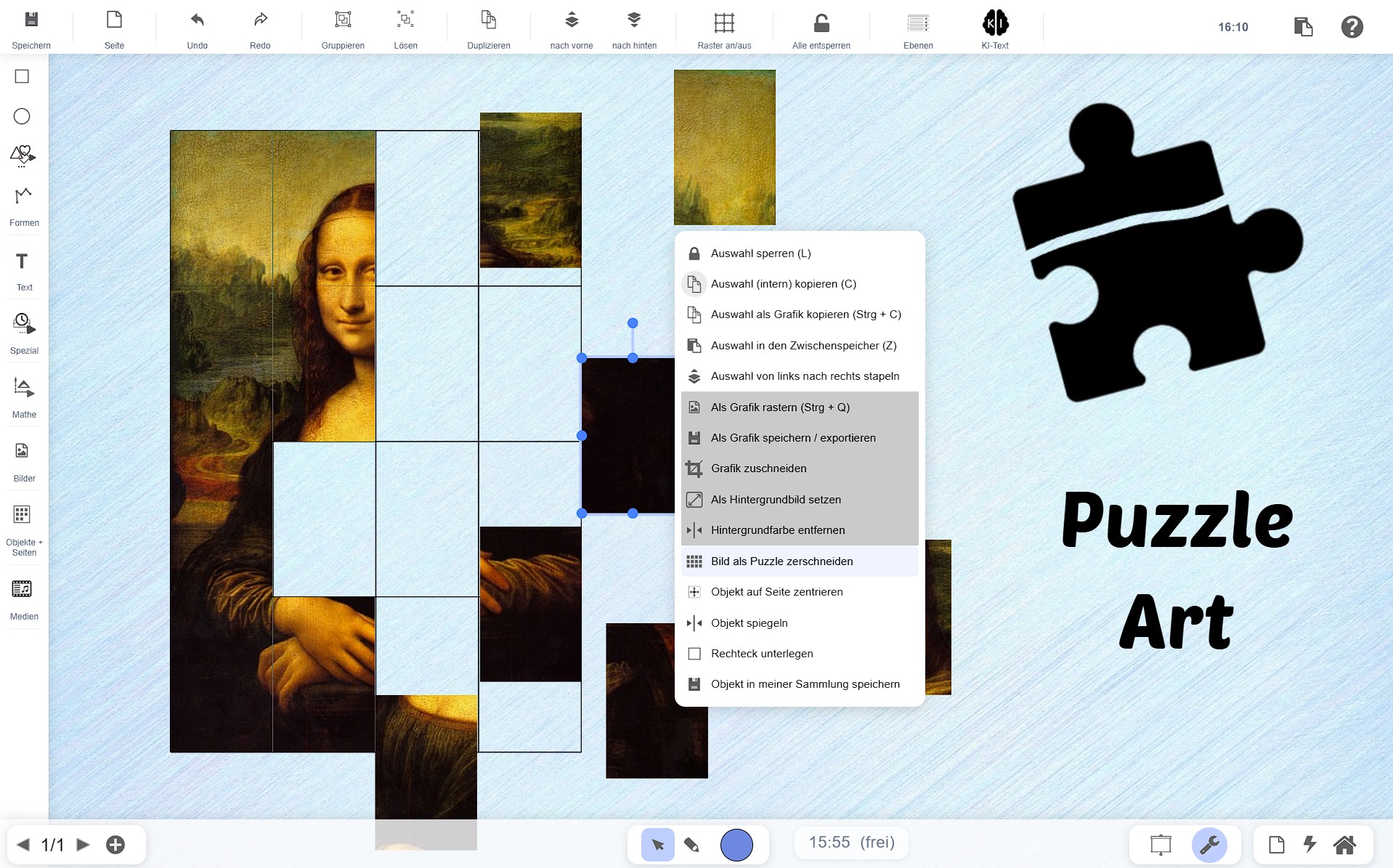Expand more shapes with triangle-heart icon
Image resolution: width=1393 pixels, height=868 pixels.
23,155
